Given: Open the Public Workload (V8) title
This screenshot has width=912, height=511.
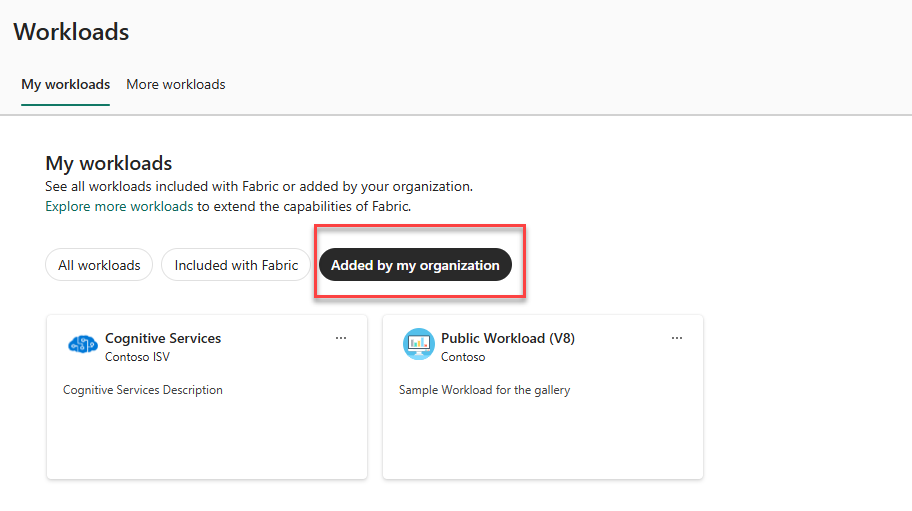Looking at the screenshot, I should tap(508, 338).
